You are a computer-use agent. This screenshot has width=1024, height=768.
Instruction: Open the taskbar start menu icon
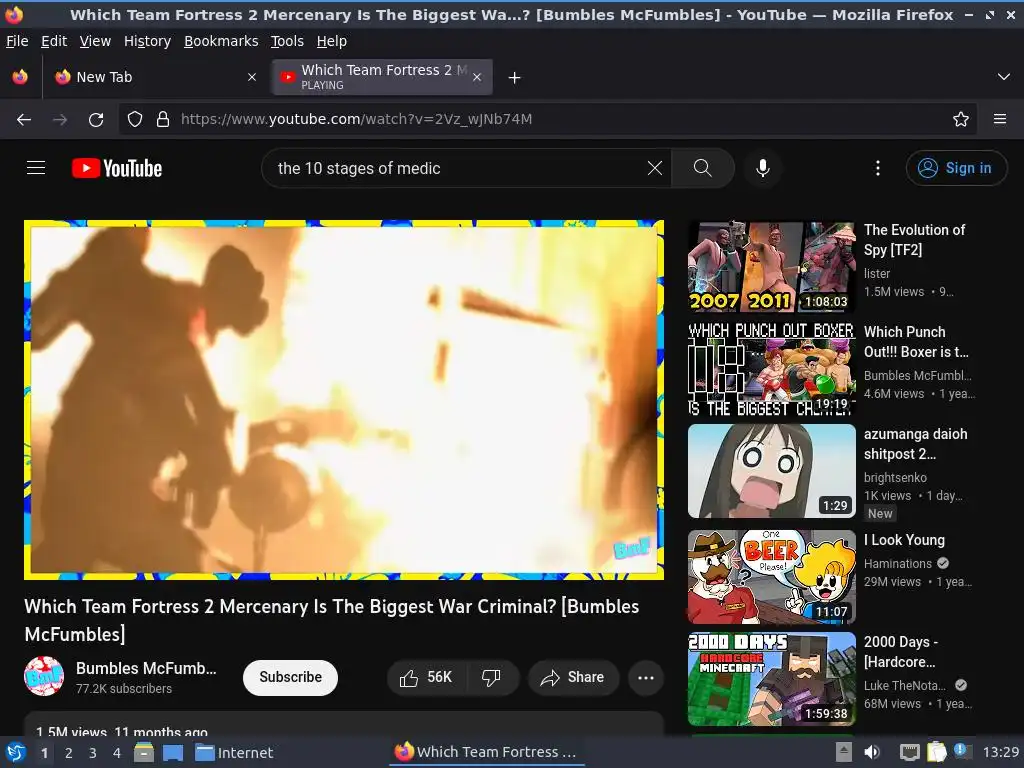16,752
